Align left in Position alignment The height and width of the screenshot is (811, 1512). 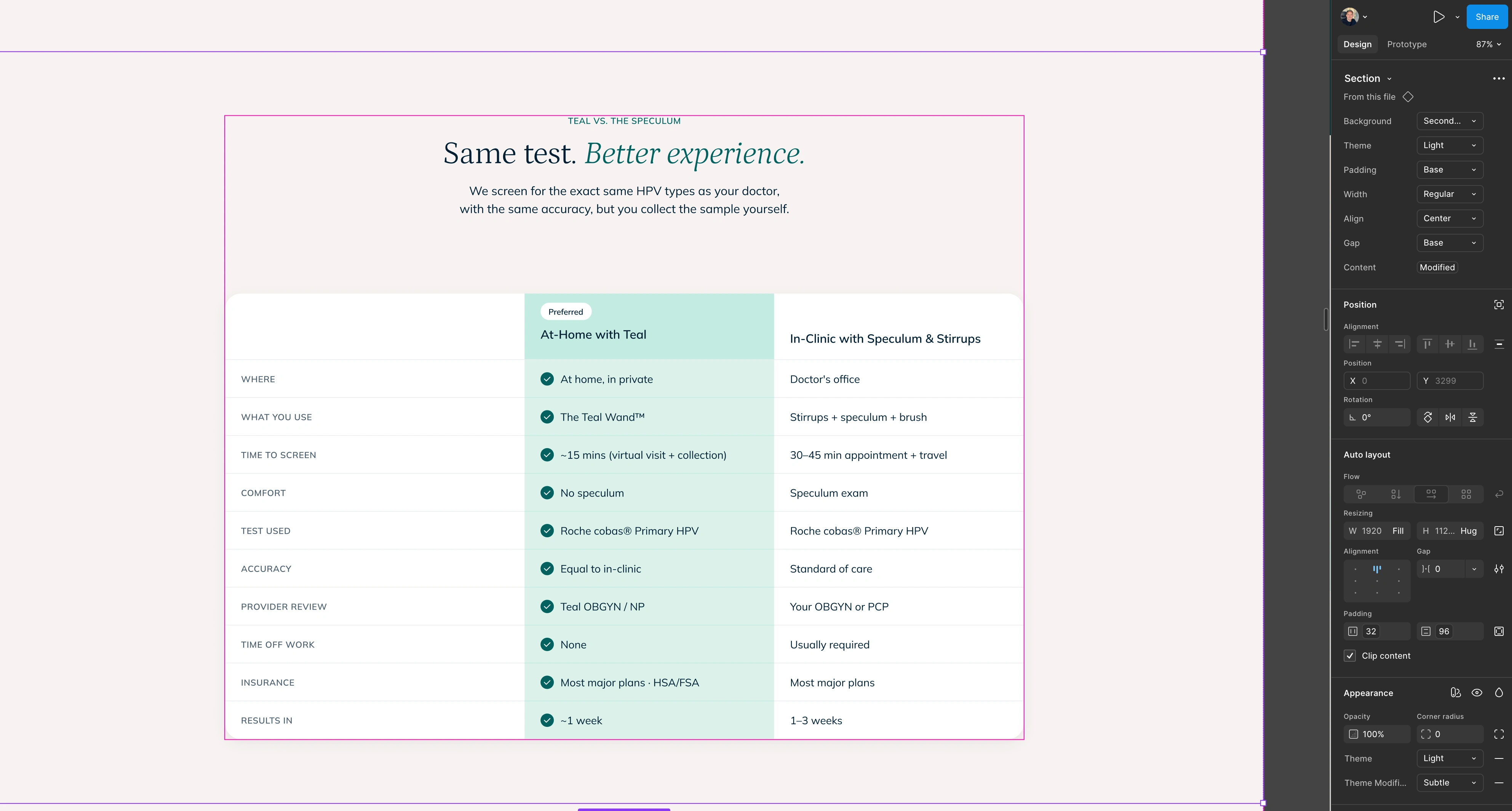tap(1354, 345)
